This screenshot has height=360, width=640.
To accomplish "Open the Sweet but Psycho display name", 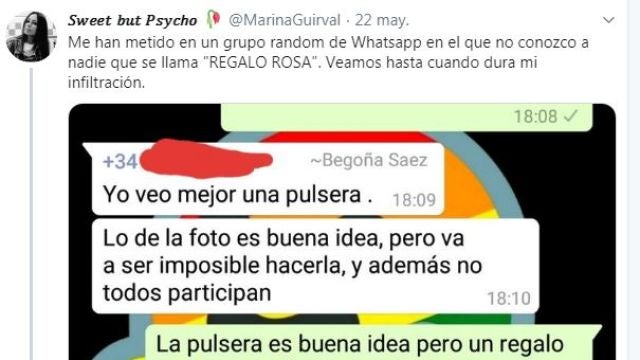I will (133, 20).
